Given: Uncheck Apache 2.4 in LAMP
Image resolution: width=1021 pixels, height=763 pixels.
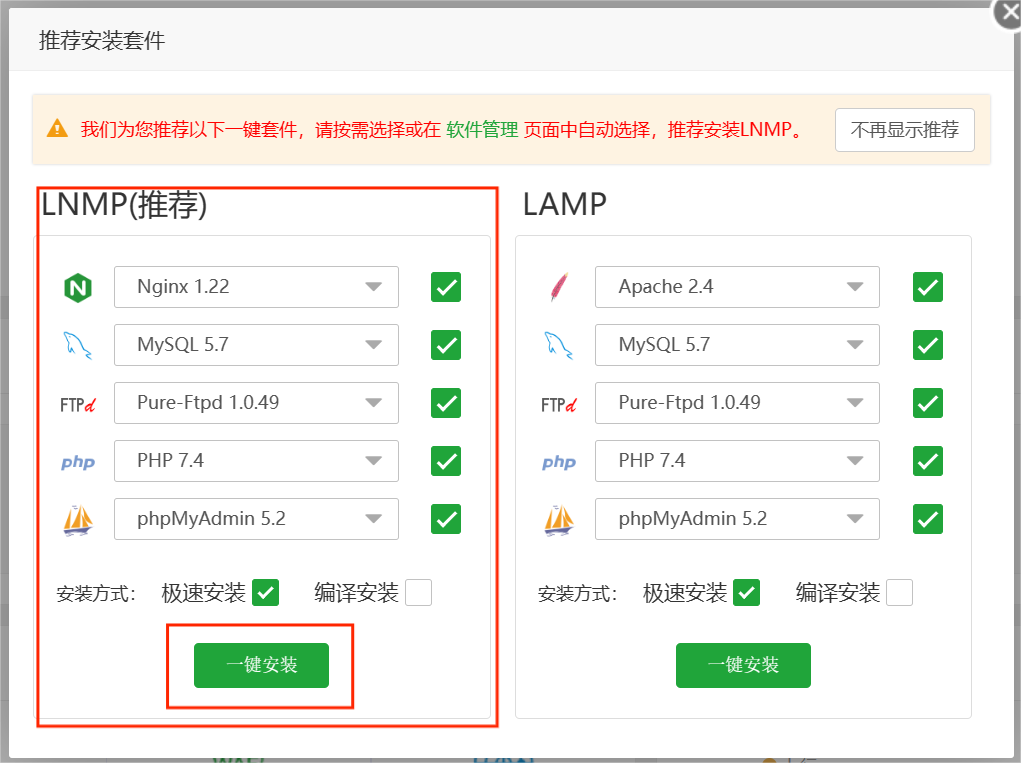Looking at the screenshot, I should pyautogui.click(x=928, y=287).
